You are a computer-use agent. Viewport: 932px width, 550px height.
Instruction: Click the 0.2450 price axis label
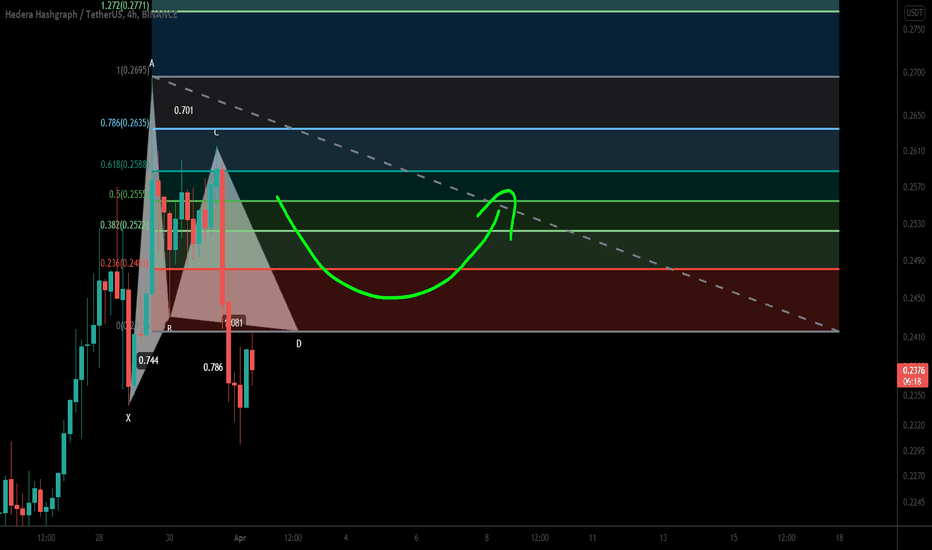click(x=914, y=298)
